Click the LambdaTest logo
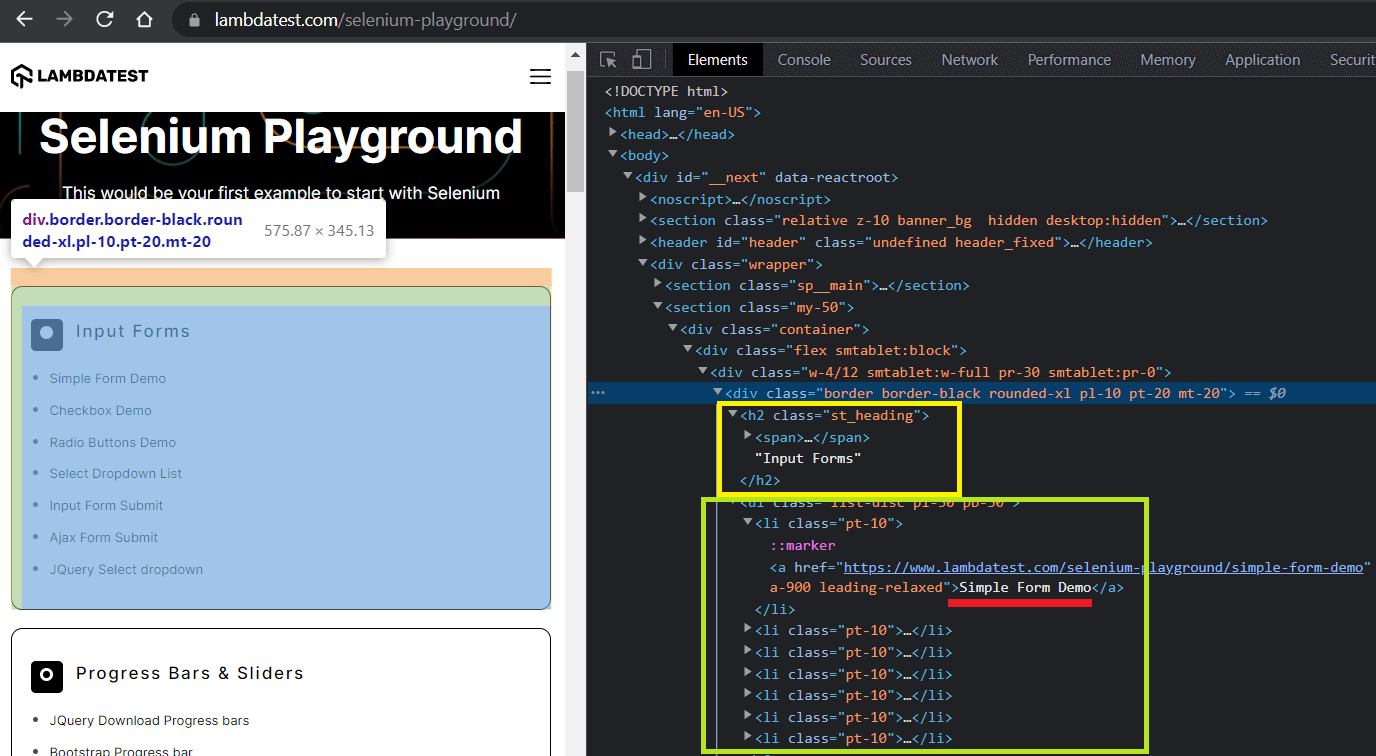Image resolution: width=1376 pixels, height=756 pixels. click(x=79, y=75)
